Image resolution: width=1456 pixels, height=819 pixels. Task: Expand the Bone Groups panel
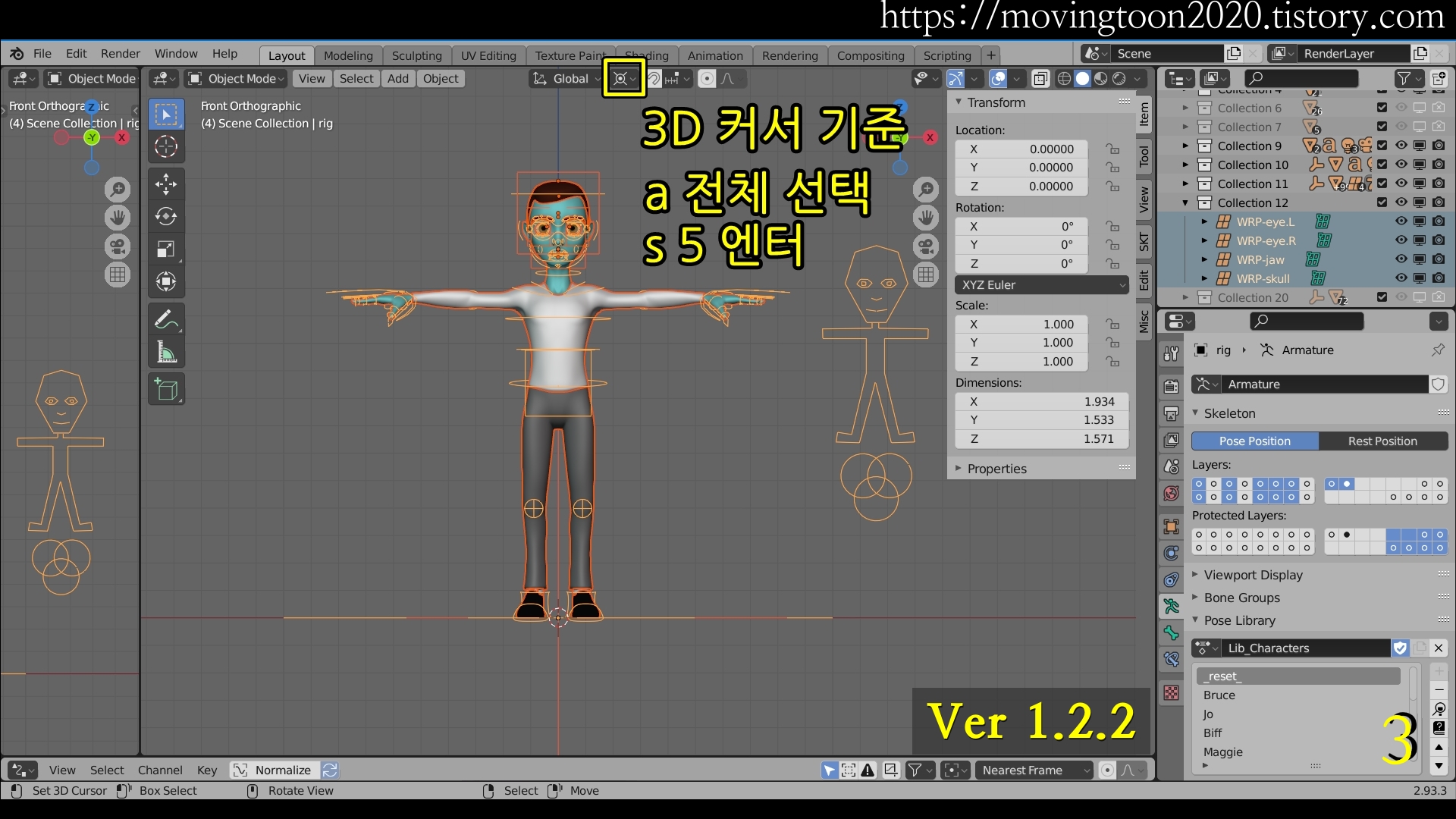1241,598
